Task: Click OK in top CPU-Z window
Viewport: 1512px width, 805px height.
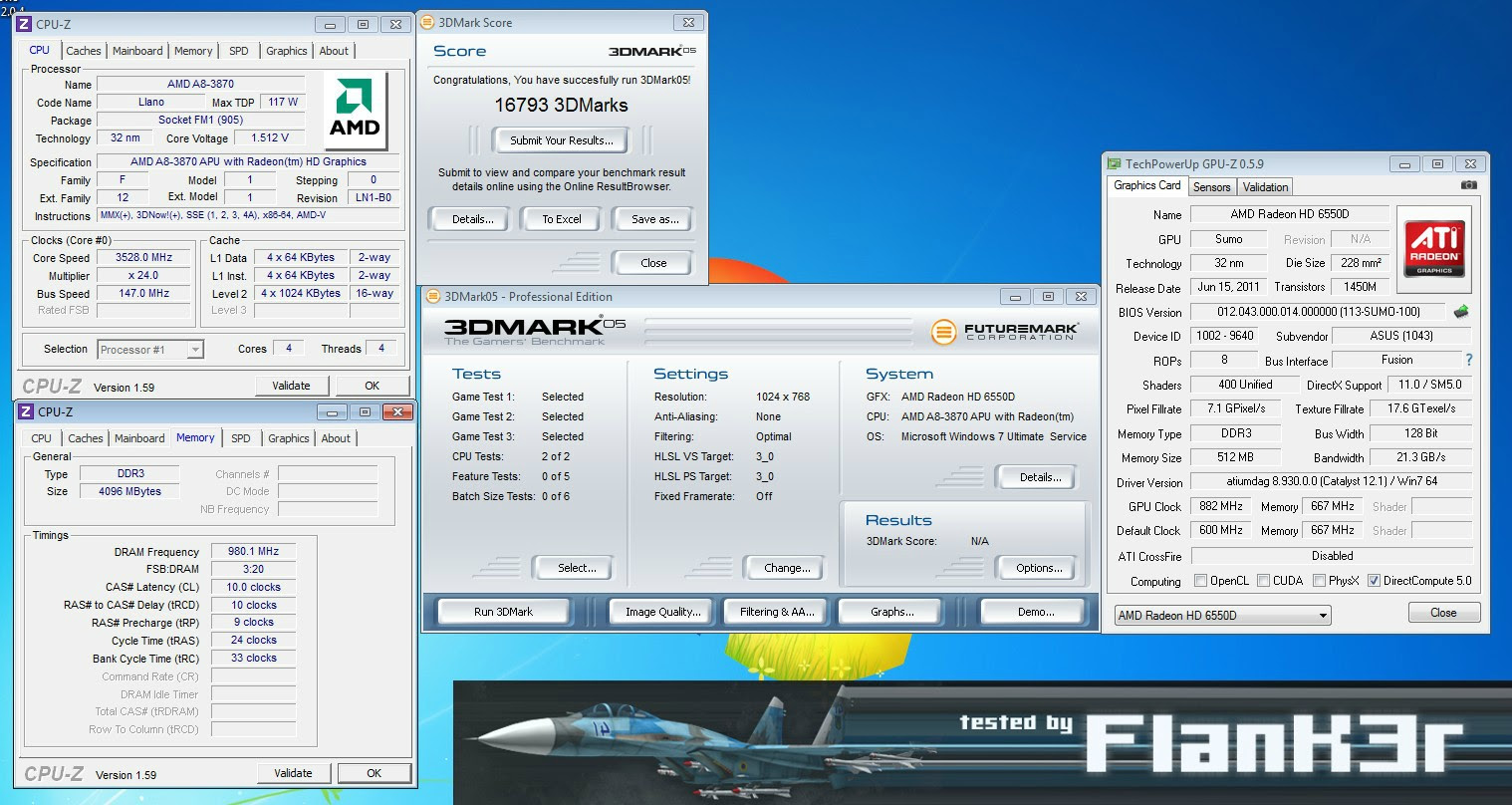Action: (x=372, y=386)
